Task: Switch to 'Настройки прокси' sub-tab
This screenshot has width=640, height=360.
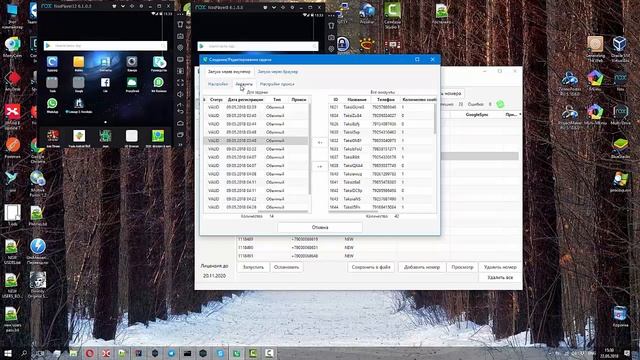Action: click(277, 84)
